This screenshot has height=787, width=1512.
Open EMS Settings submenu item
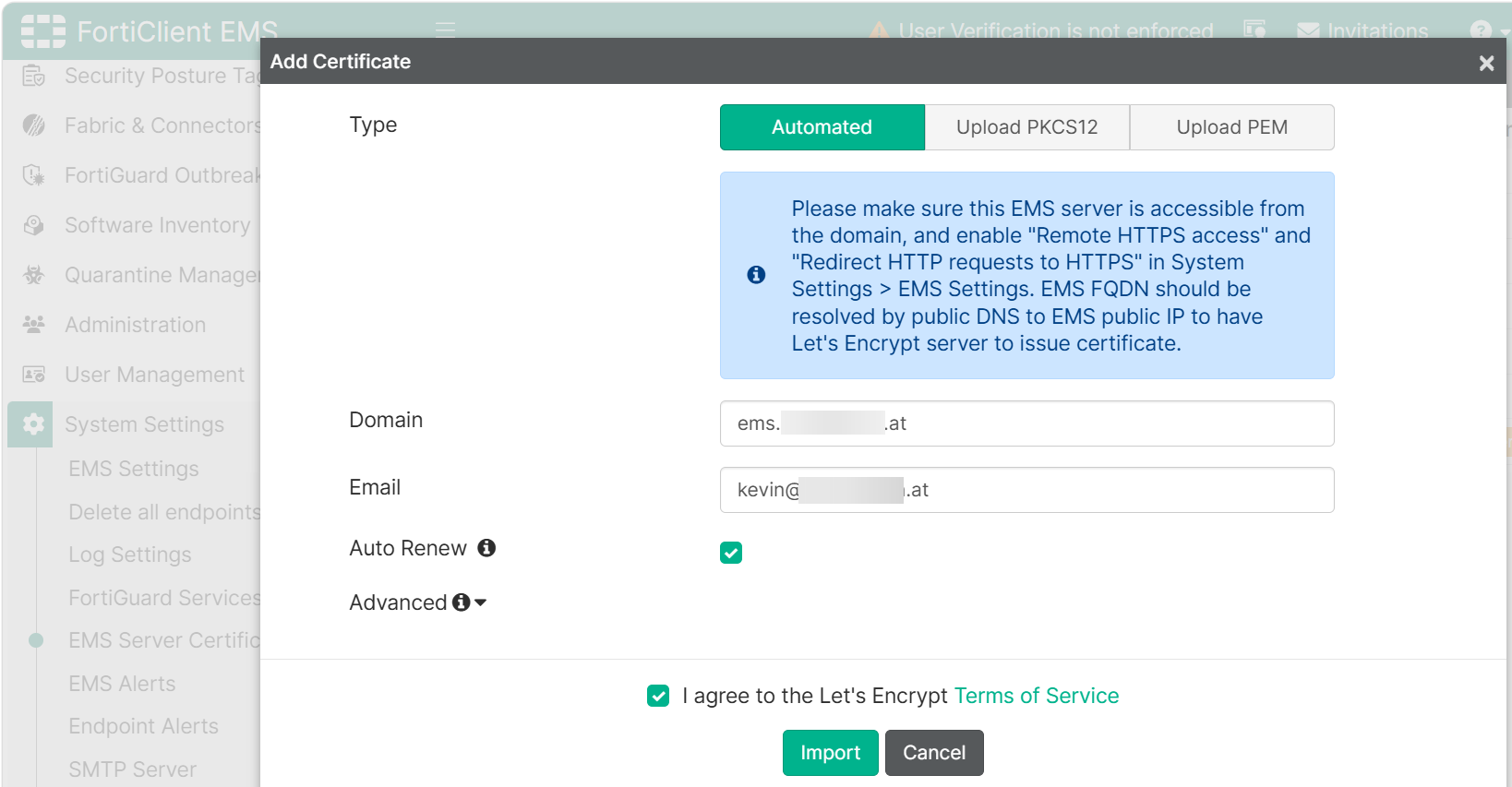[x=134, y=469]
